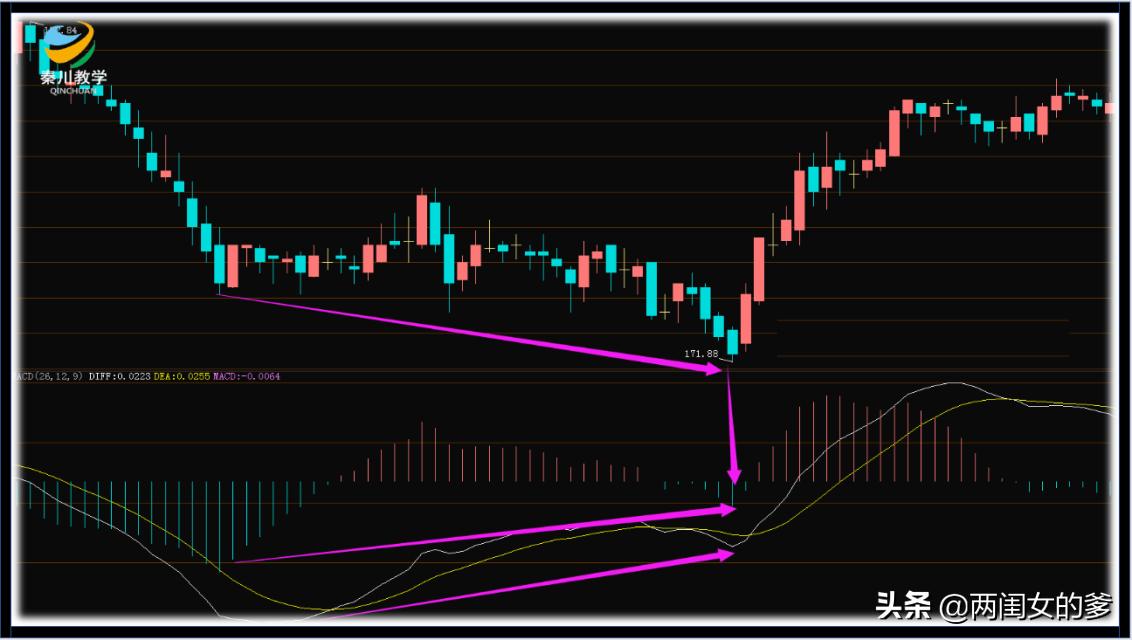Click the DIFF:0.0223 value readout

(x=120, y=376)
